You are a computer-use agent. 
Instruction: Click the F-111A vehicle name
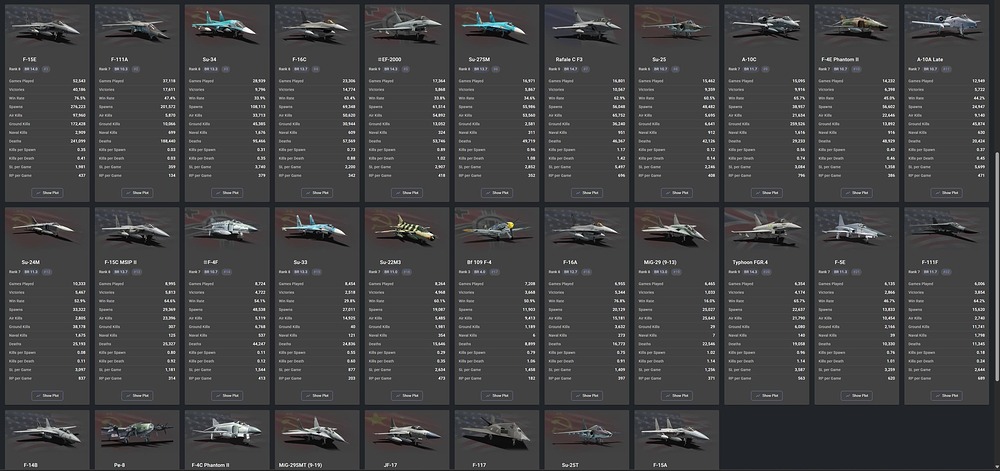[x=119, y=59]
